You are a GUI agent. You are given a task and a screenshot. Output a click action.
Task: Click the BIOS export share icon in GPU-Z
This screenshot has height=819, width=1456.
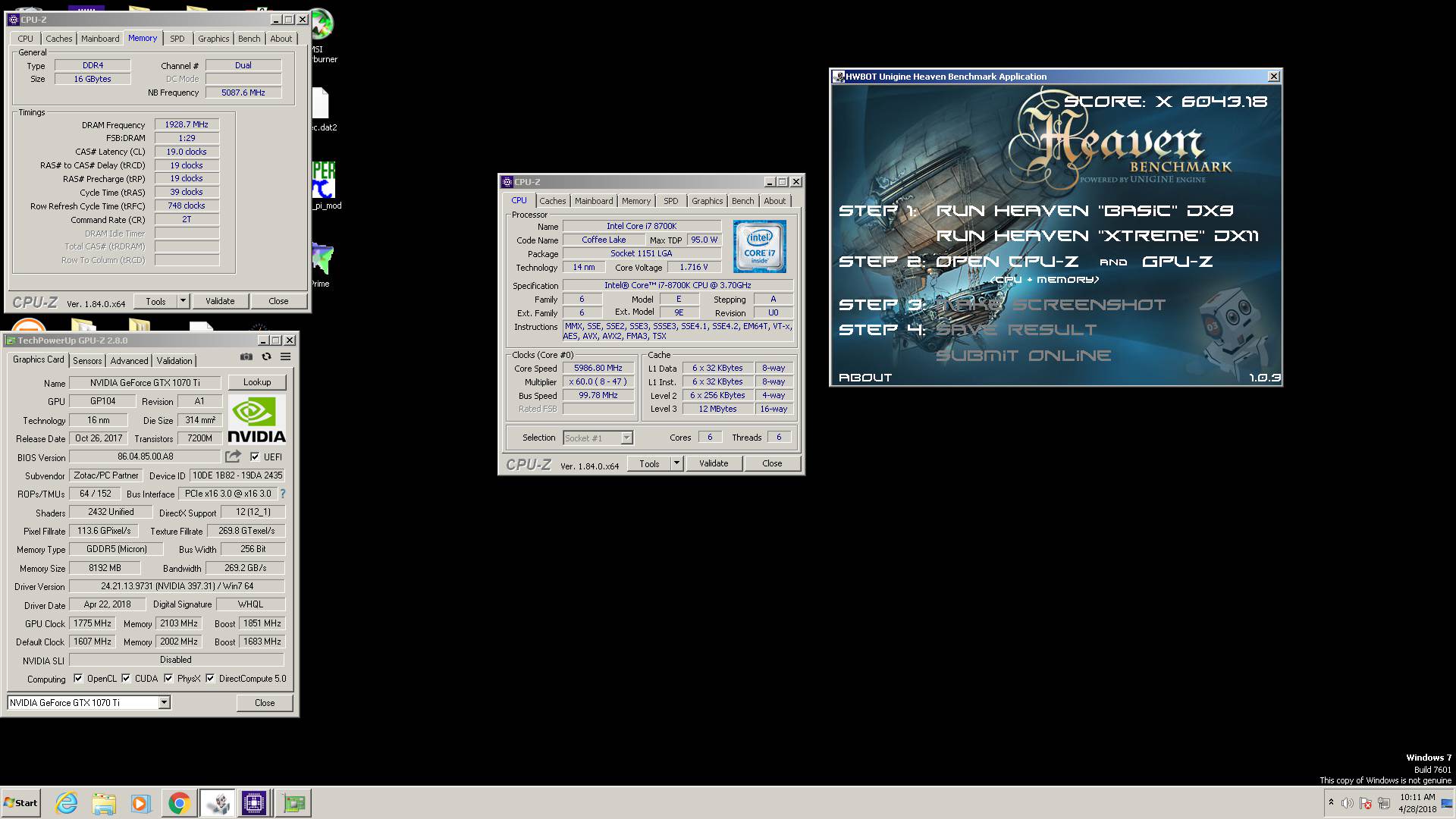point(233,457)
